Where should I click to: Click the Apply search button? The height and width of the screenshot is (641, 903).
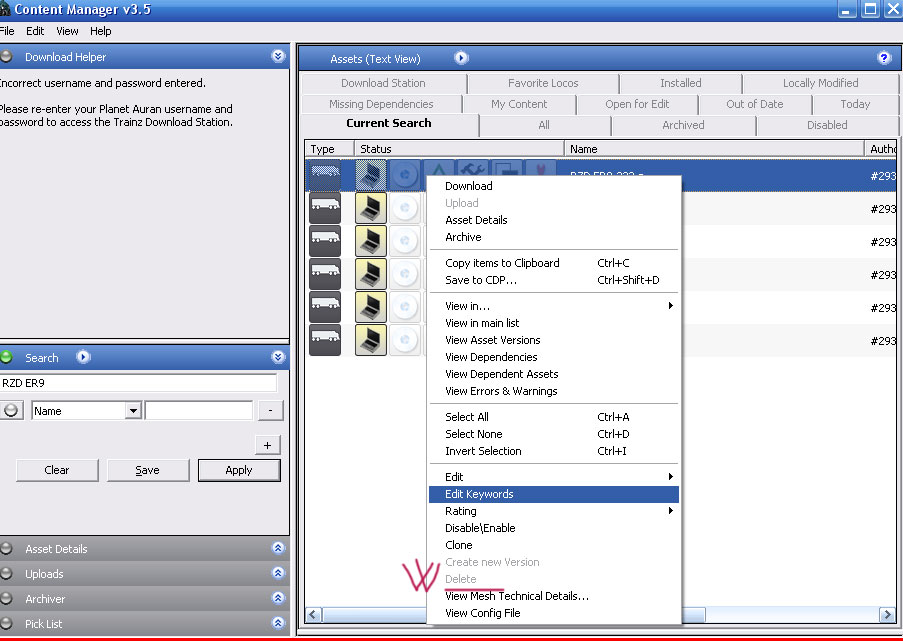tap(239, 470)
